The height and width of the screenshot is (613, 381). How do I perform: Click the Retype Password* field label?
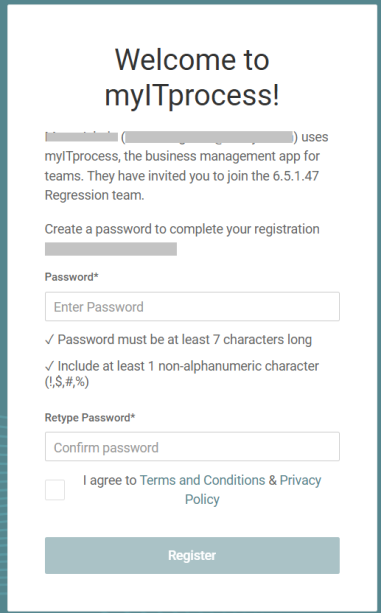[x=90, y=418]
